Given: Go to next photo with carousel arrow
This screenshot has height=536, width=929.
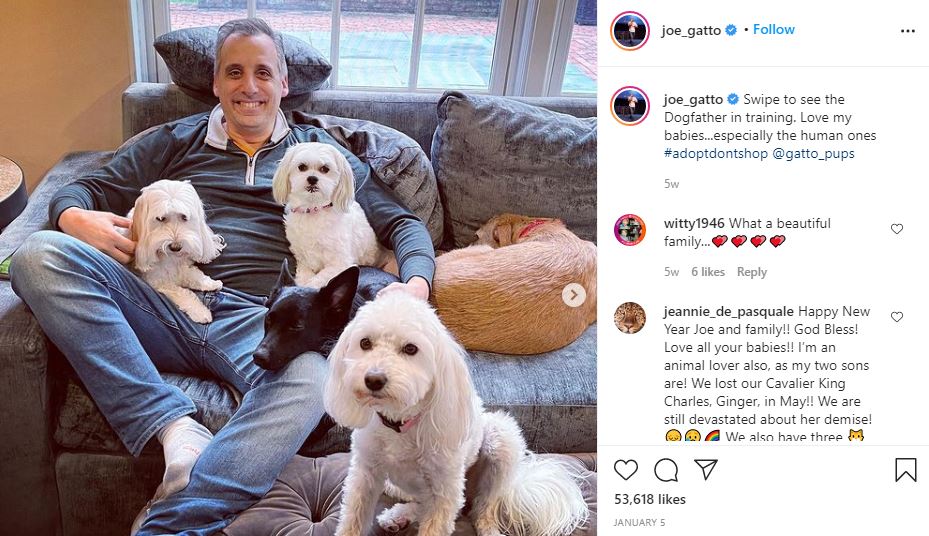Looking at the screenshot, I should click(x=574, y=295).
